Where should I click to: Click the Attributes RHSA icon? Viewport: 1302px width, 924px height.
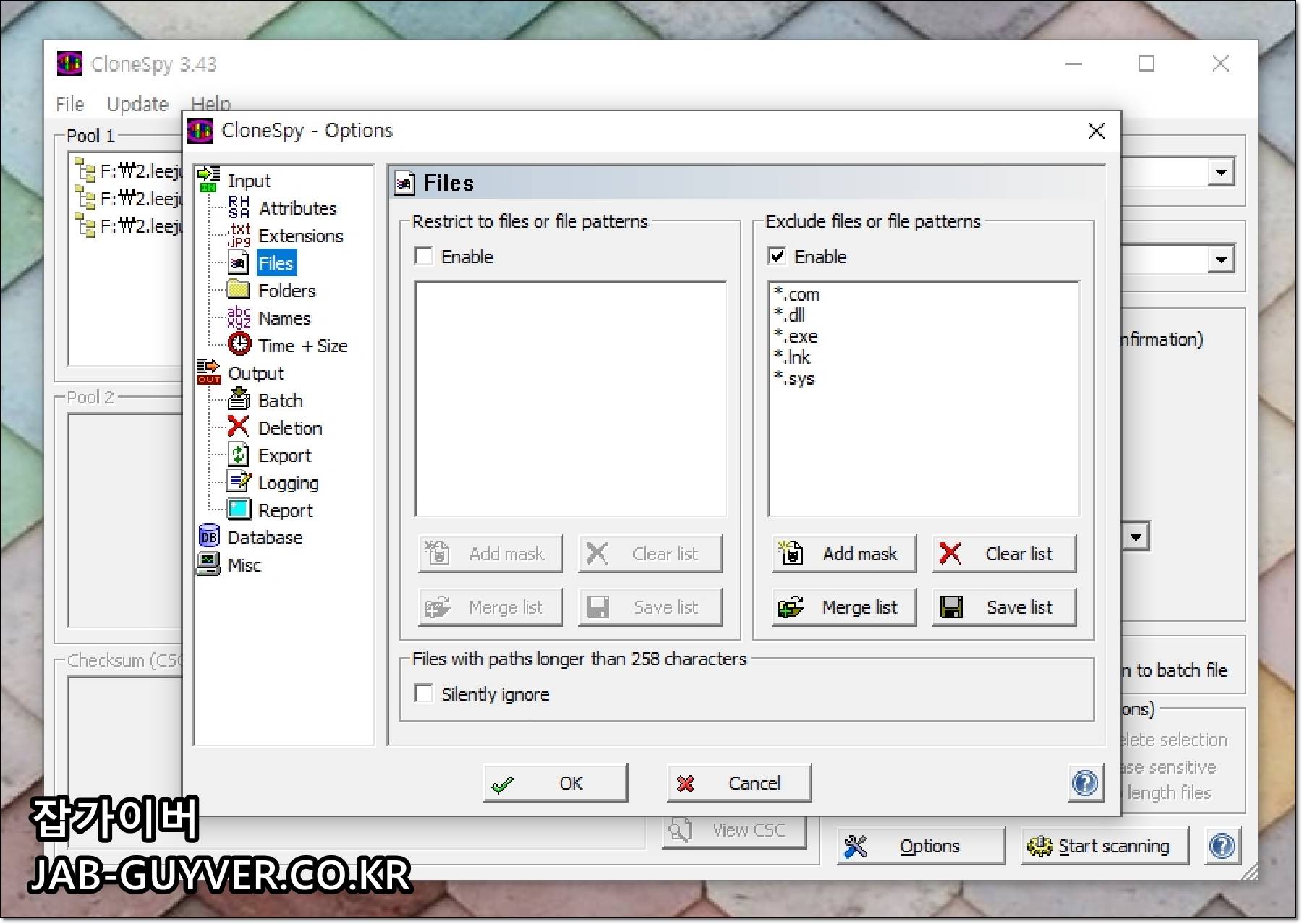[239, 208]
